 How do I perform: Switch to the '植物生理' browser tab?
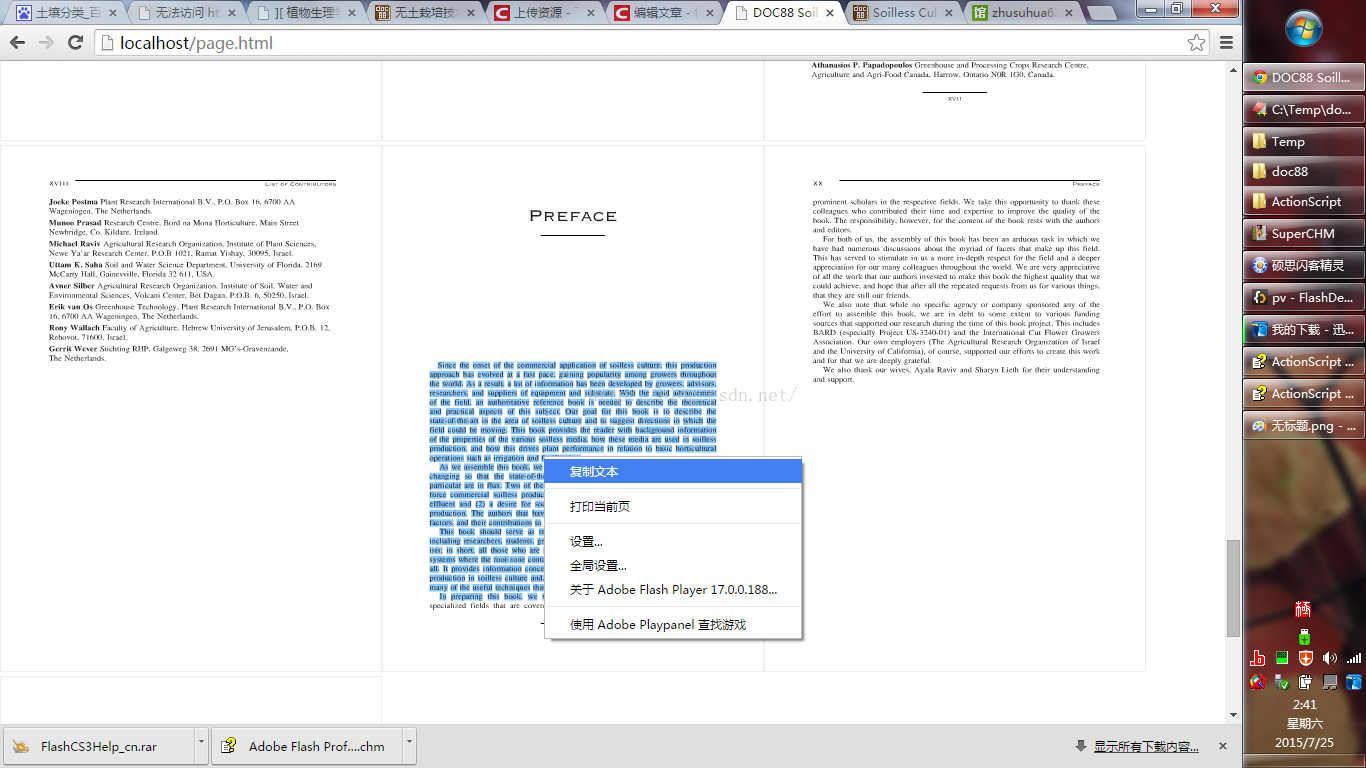[305, 13]
